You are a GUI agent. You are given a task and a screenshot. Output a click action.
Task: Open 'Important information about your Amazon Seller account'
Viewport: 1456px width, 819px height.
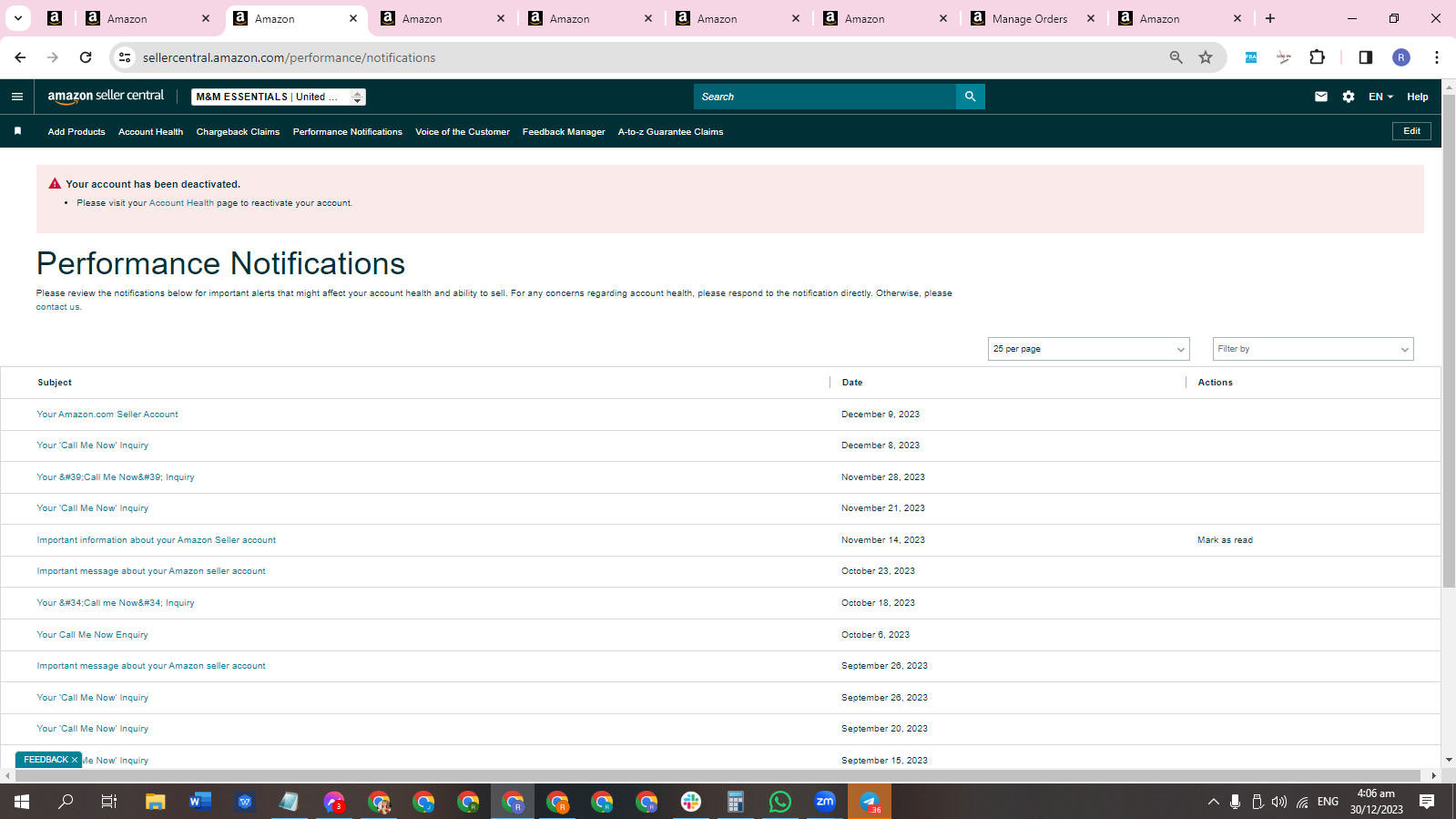coord(156,540)
